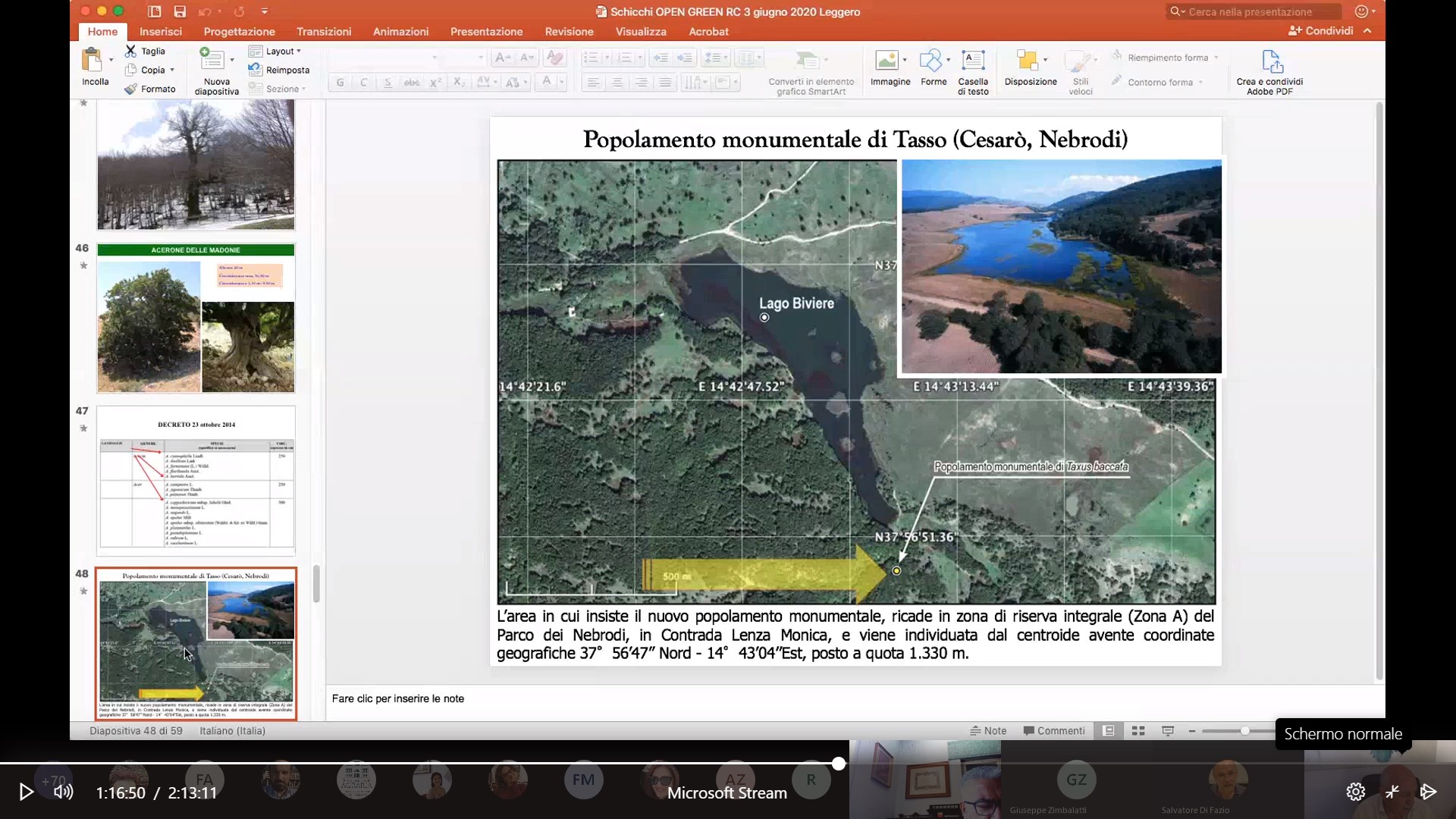Switch to slide sorter view
Image resolution: width=1456 pixels, height=819 pixels.
[x=1137, y=730]
